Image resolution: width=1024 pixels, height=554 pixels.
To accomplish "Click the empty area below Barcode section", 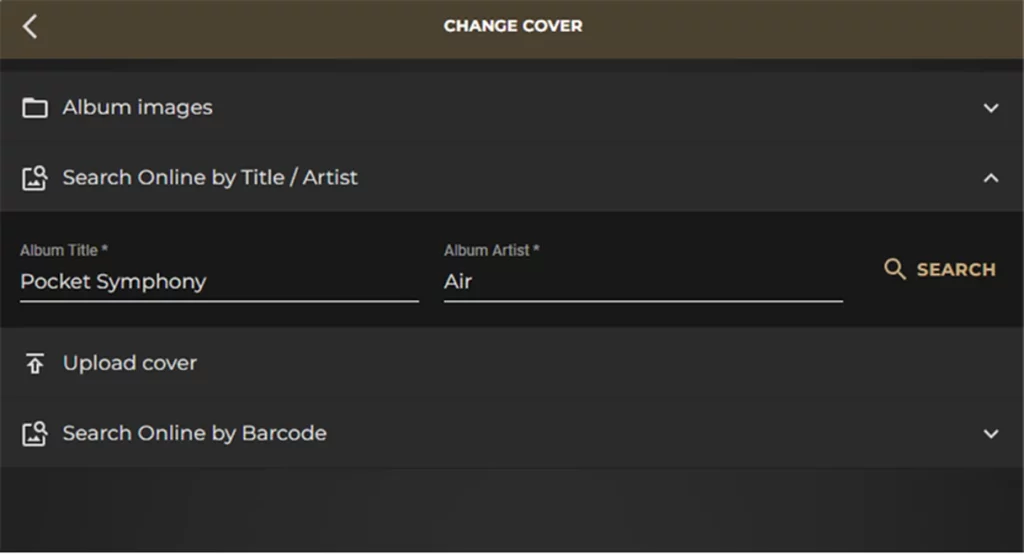I will 512,512.
